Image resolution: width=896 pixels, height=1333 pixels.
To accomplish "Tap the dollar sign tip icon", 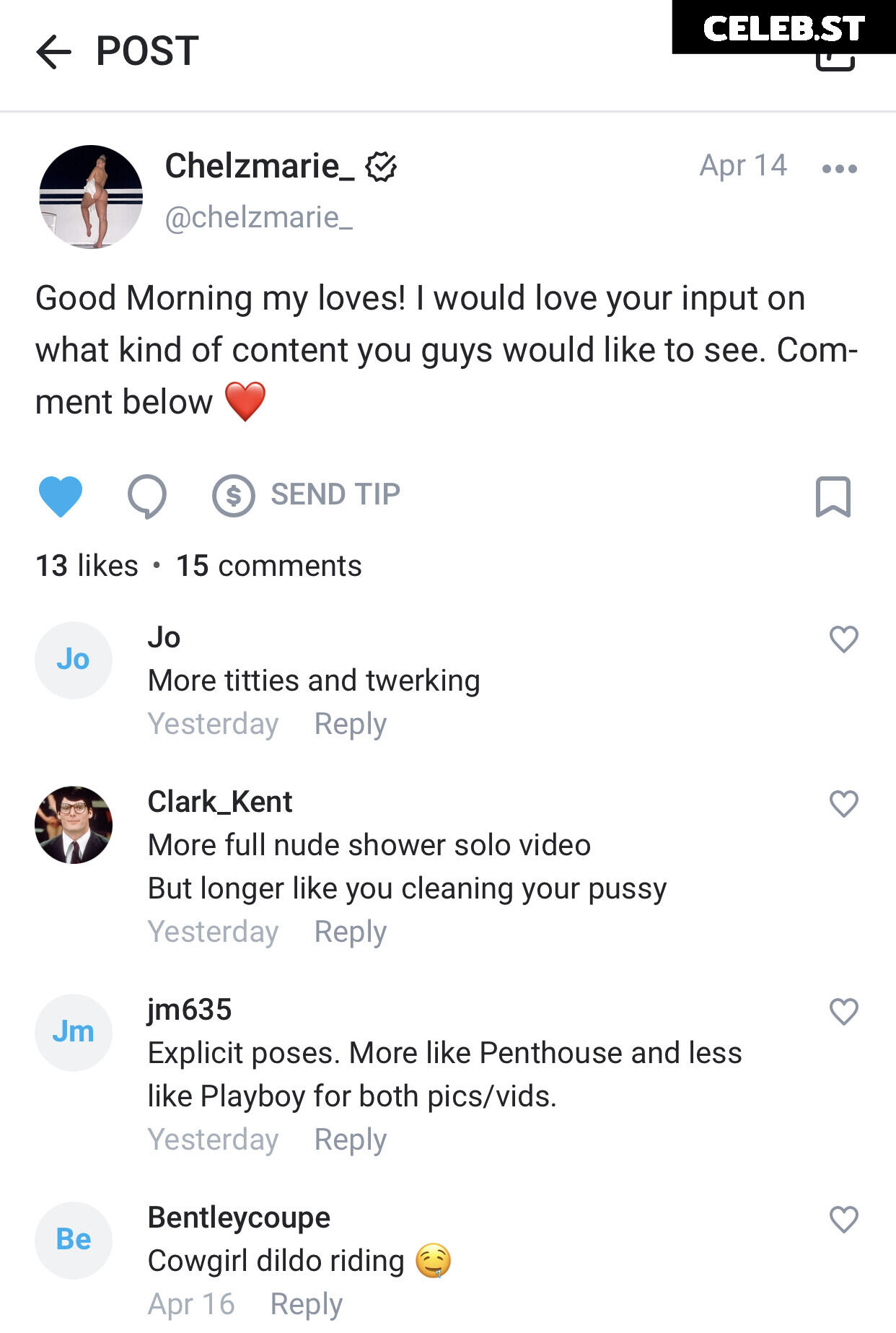I will [x=234, y=496].
